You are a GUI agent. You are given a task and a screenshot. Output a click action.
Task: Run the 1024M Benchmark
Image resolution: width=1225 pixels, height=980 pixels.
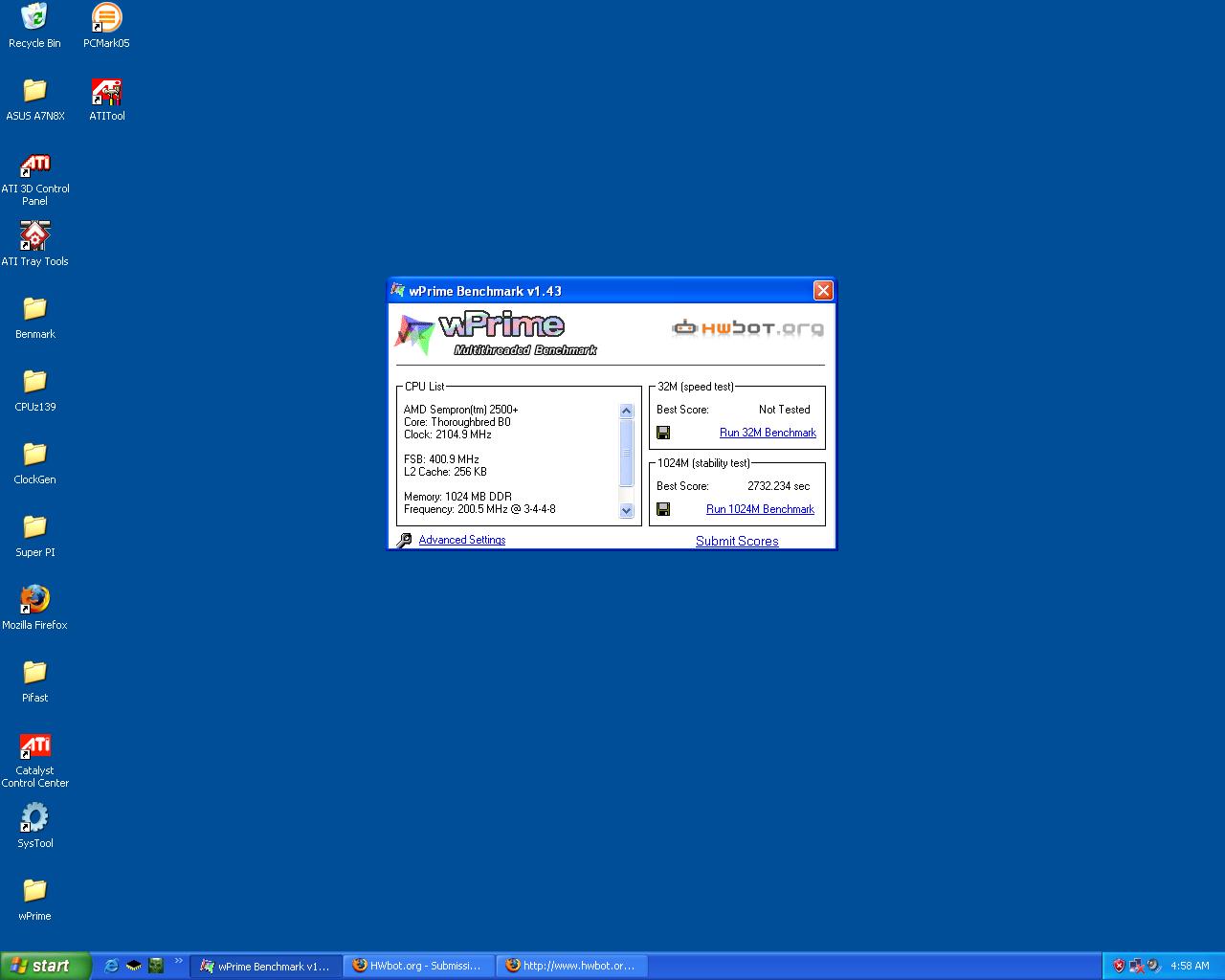coord(760,509)
